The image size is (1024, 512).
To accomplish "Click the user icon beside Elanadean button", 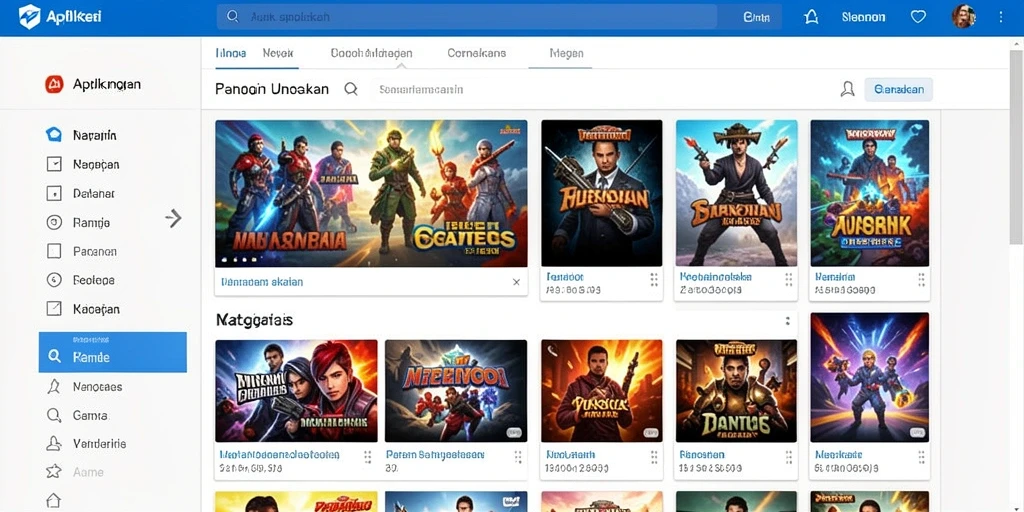I will pyautogui.click(x=847, y=89).
